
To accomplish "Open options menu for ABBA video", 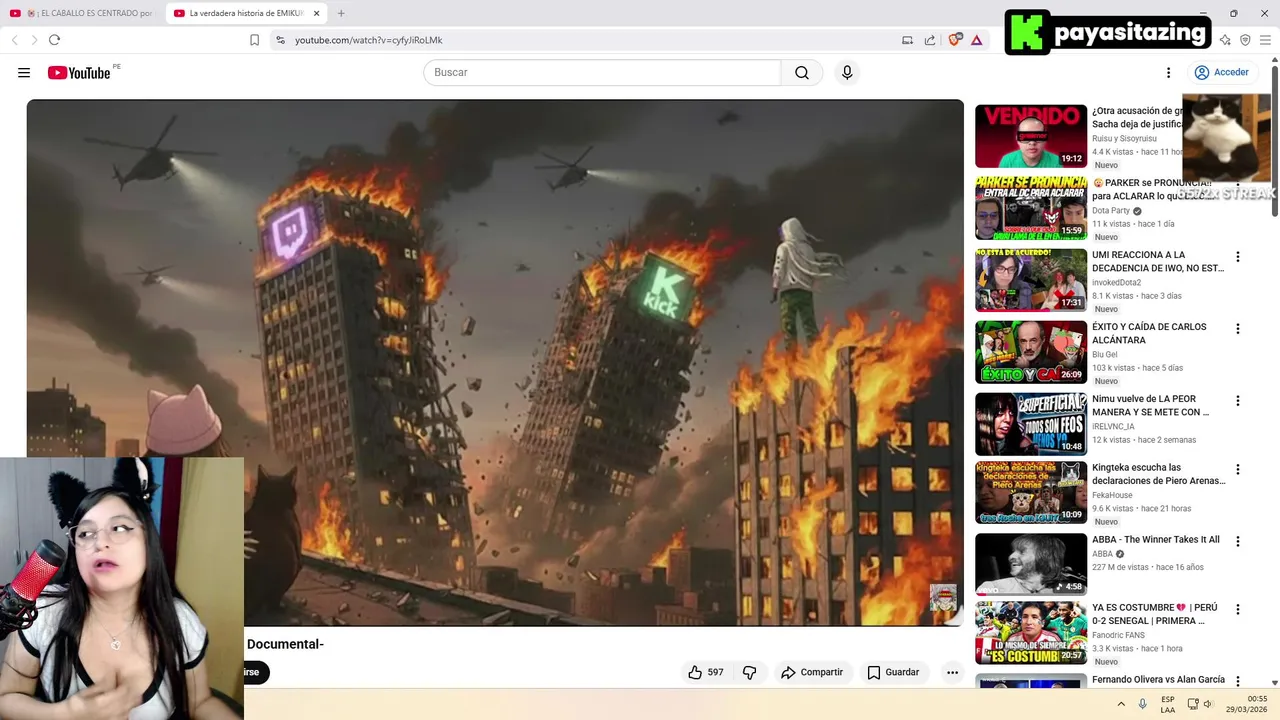I will click(1237, 541).
